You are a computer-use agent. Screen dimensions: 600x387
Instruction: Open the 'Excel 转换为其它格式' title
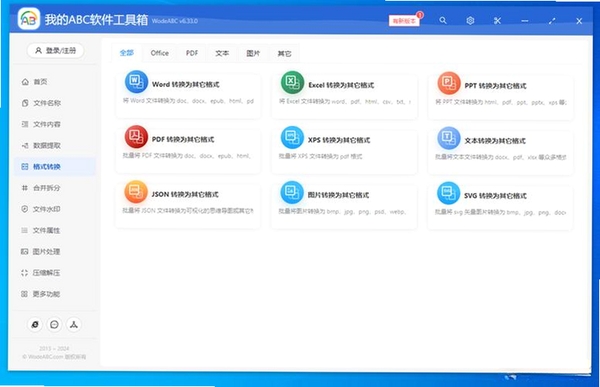[341, 85]
